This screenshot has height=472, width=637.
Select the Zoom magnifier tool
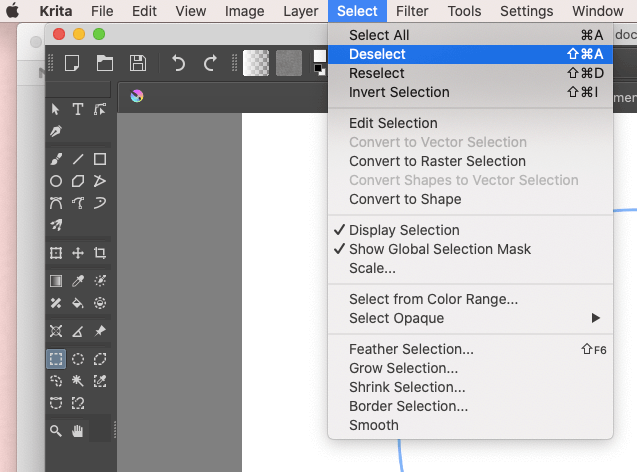[56, 431]
